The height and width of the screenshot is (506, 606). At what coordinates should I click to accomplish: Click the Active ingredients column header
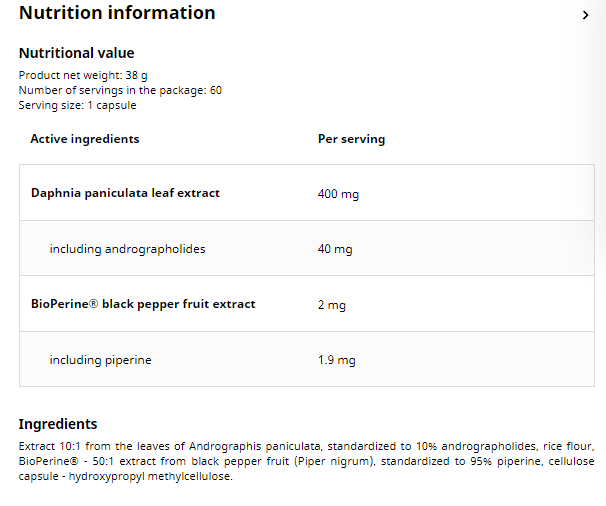[x=85, y=139]
